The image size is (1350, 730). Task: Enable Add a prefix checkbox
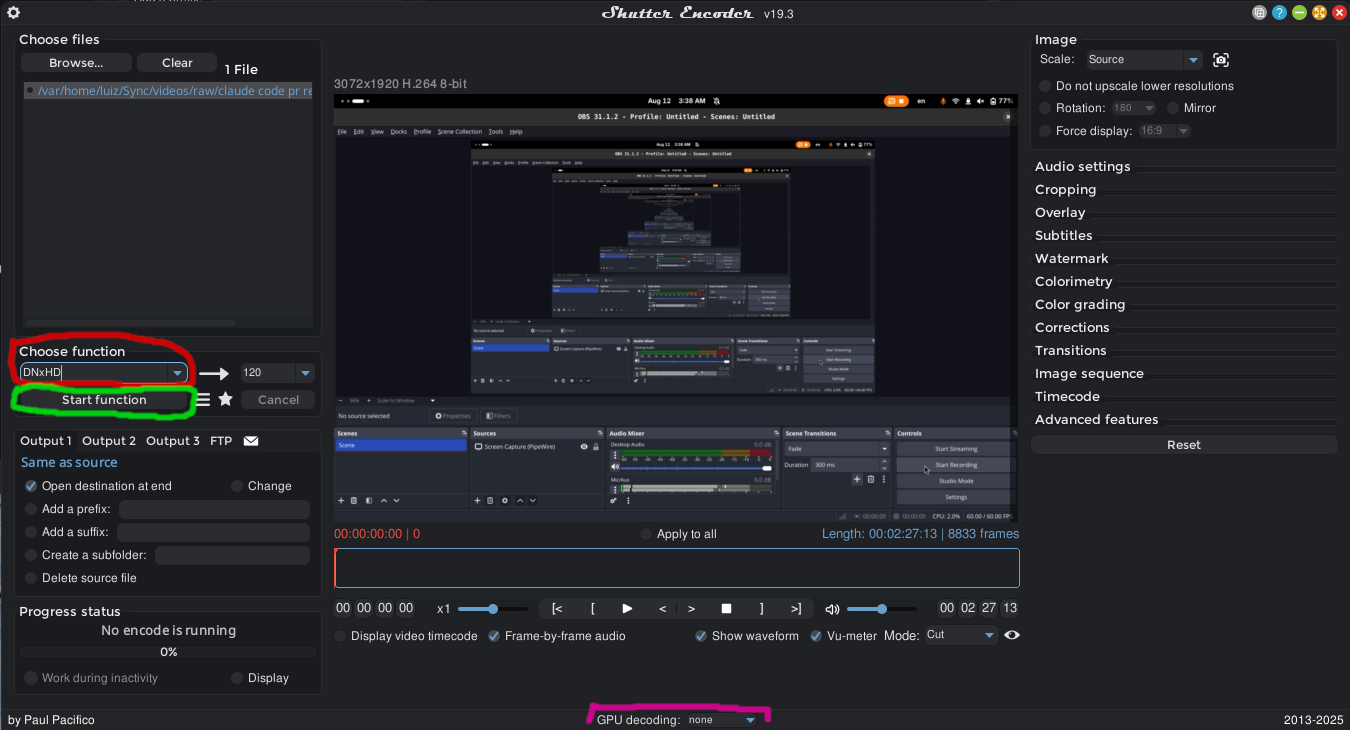pyautogui.click(x=31, y=509)
